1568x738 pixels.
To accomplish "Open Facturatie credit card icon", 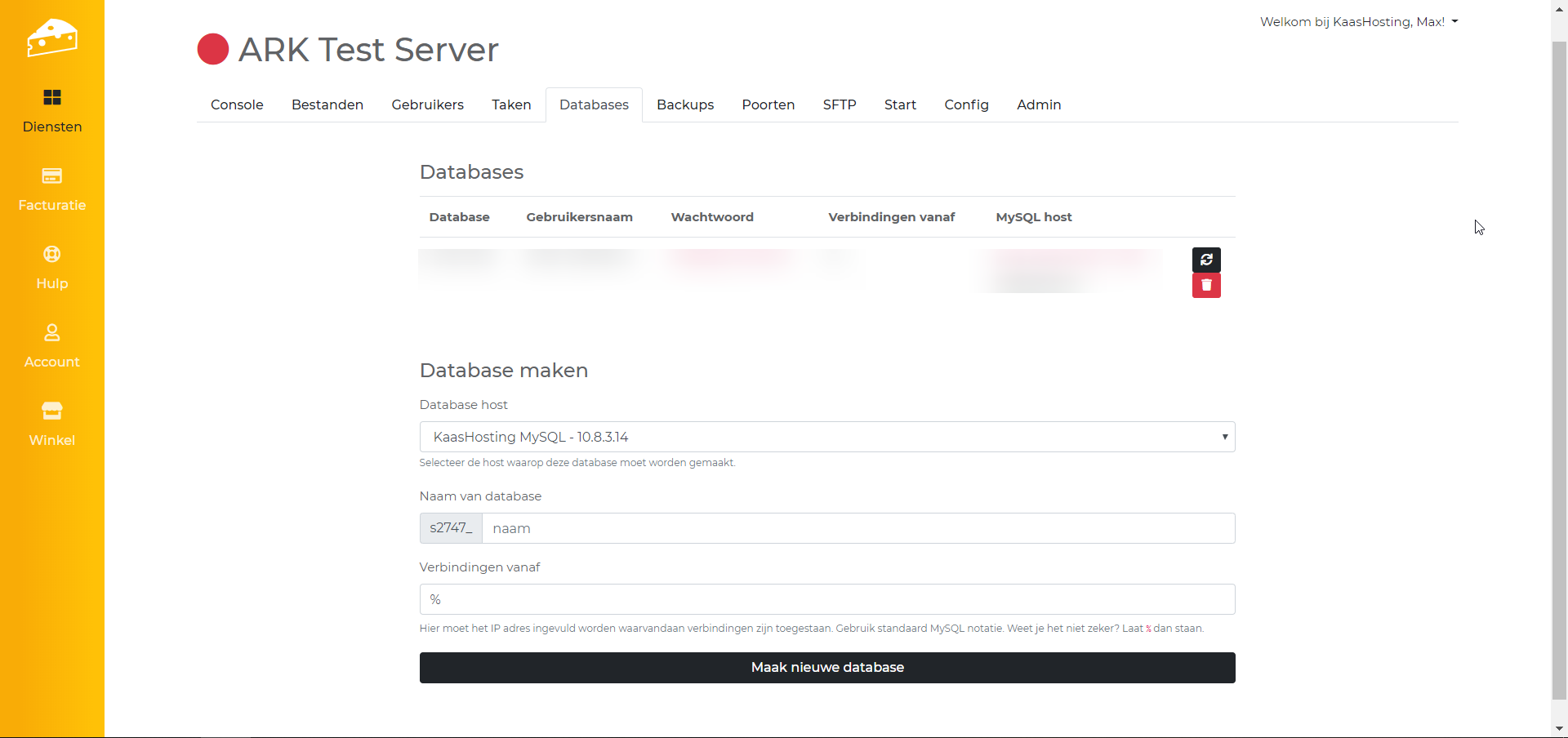I will [52, 176].
